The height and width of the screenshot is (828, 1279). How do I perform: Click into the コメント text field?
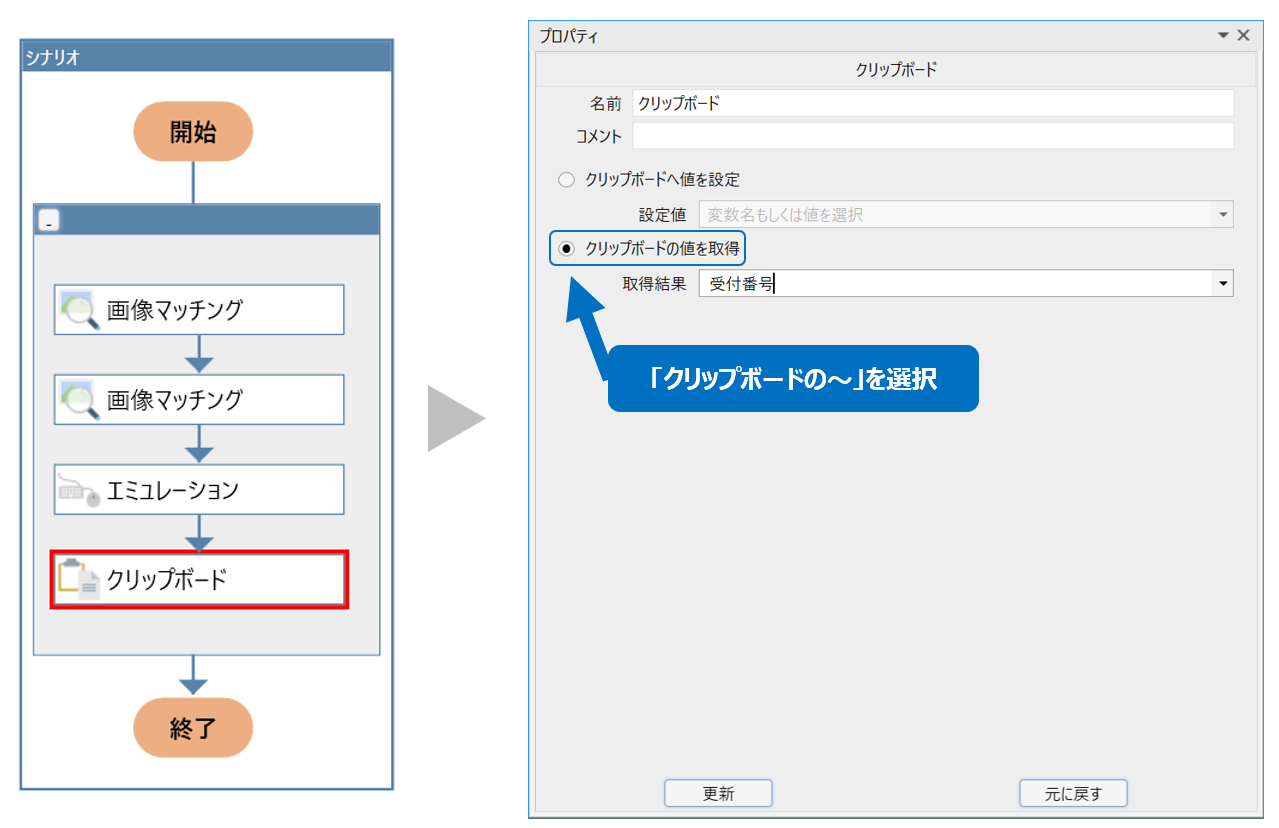[x=932, y=136]
